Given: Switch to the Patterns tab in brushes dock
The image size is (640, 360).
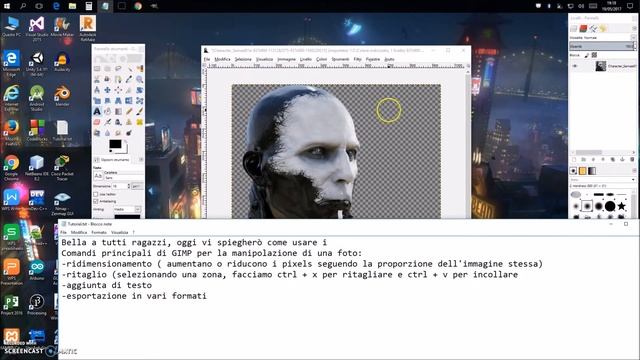Looking at the screenshot, I should pos(582,171).
